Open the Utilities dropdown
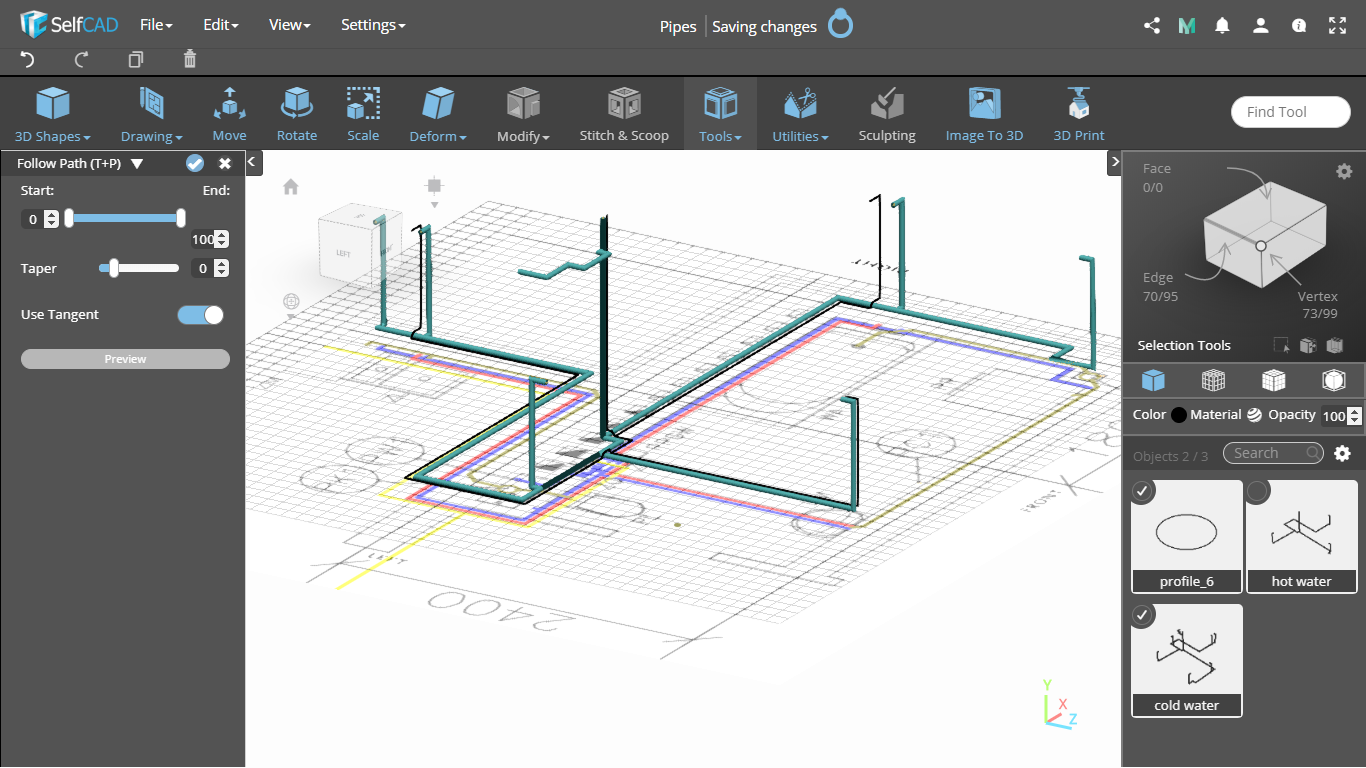The image size is (1366, 768). tap(800, 114)
